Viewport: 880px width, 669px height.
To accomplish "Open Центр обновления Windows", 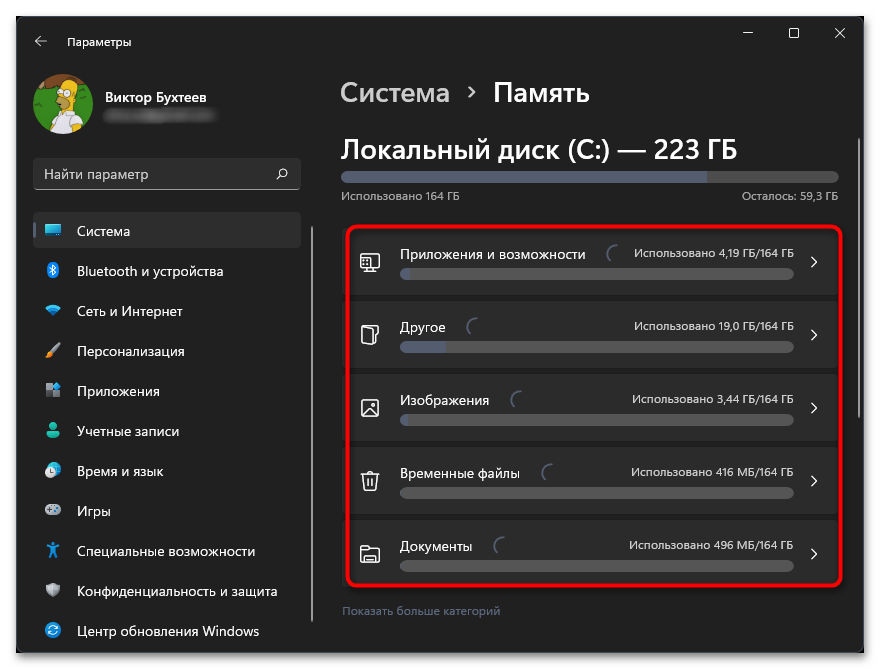I will [x=167, y=631].
